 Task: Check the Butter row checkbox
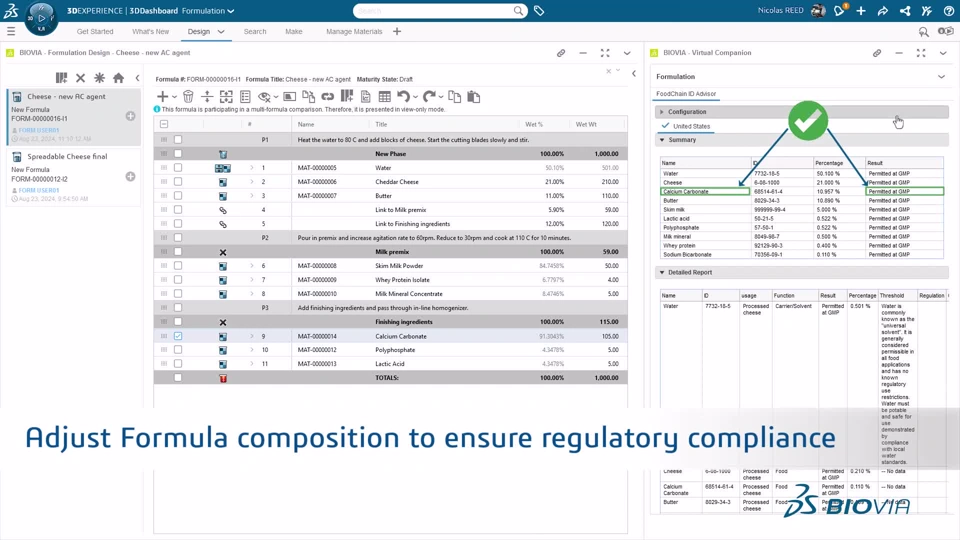178,195
